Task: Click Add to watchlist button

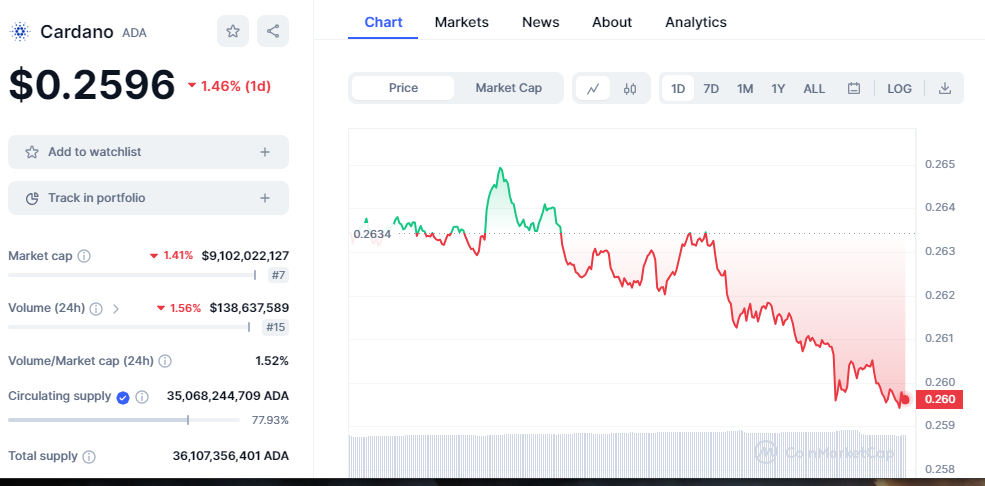Action: coord(148,152)
